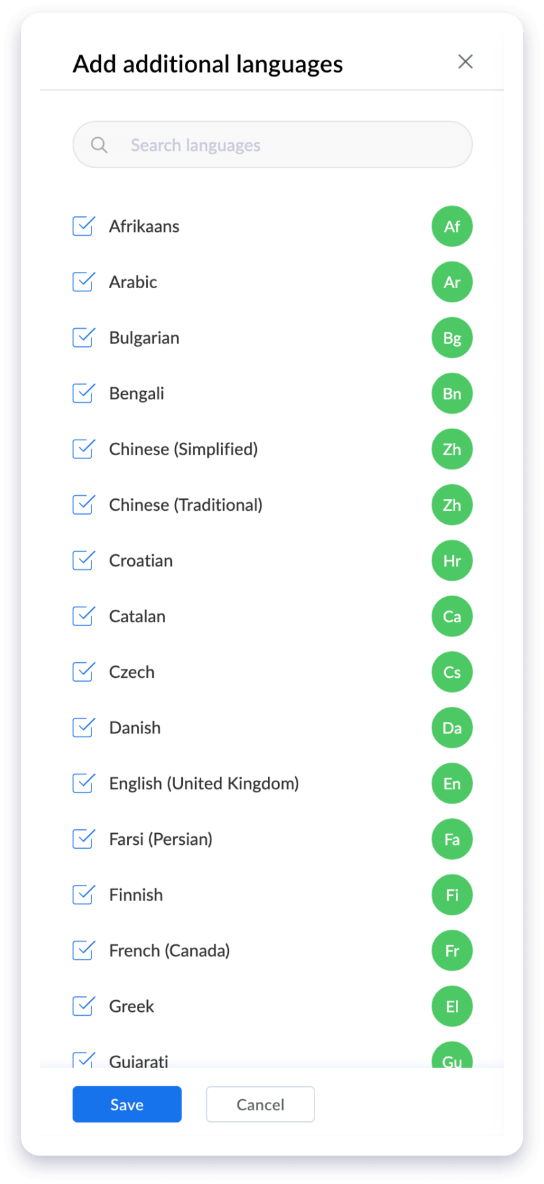Toggle the Chinese (Traditional) checkbox
544x1184 pixels.
(x=83, y=504)
